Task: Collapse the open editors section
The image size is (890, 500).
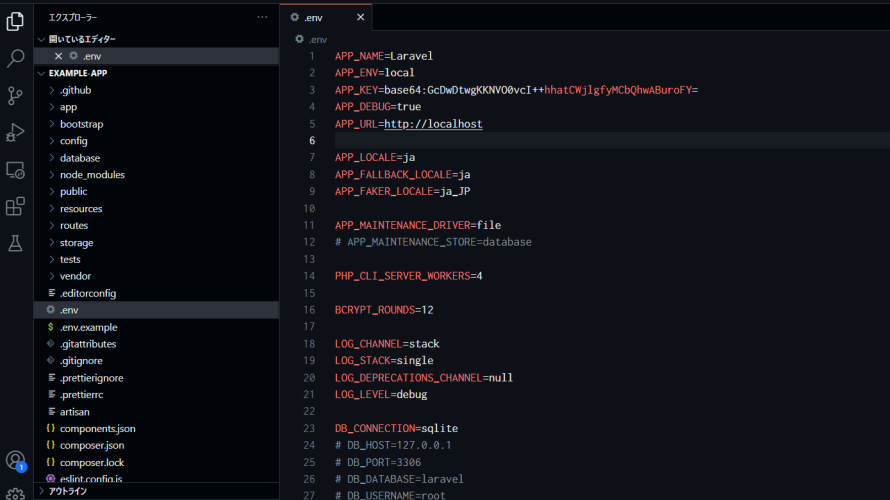Action: point(41,39)
